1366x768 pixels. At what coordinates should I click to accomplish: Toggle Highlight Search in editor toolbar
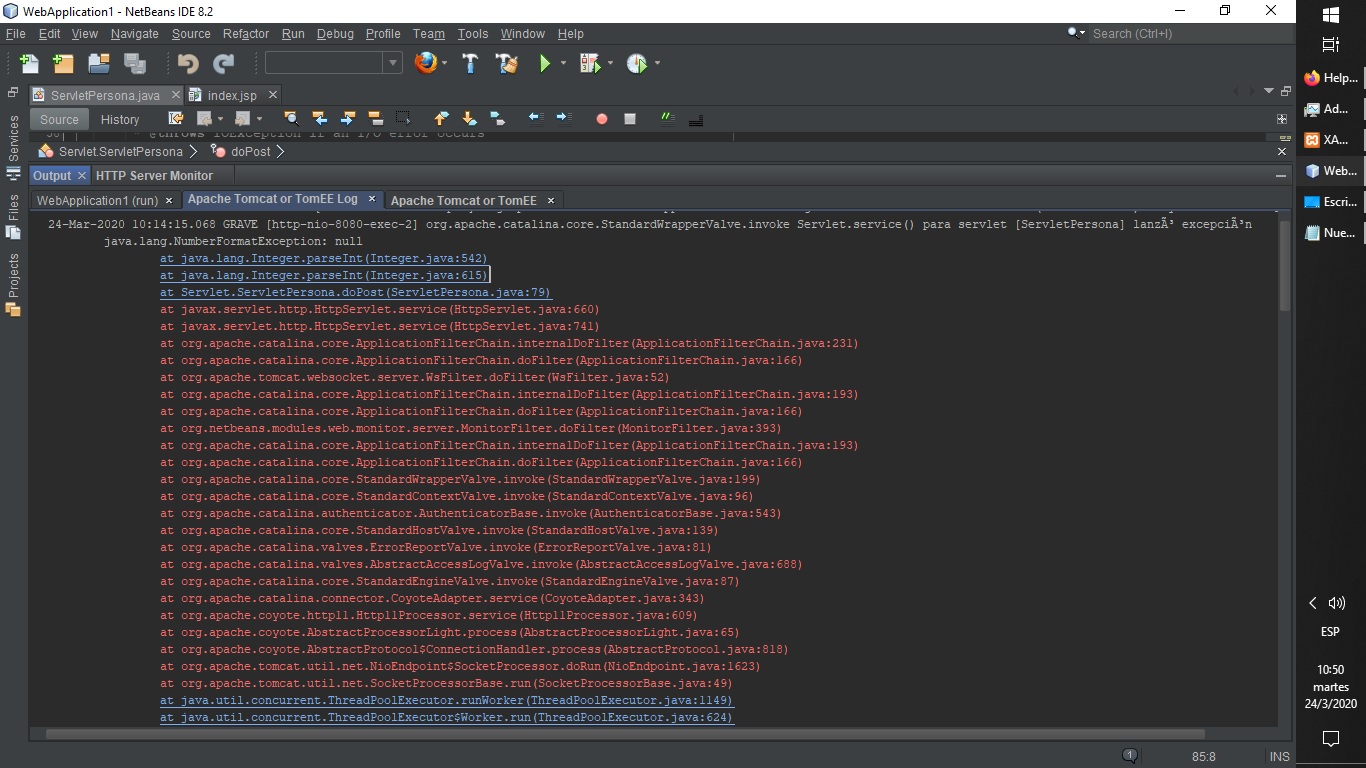coord(375,118)
